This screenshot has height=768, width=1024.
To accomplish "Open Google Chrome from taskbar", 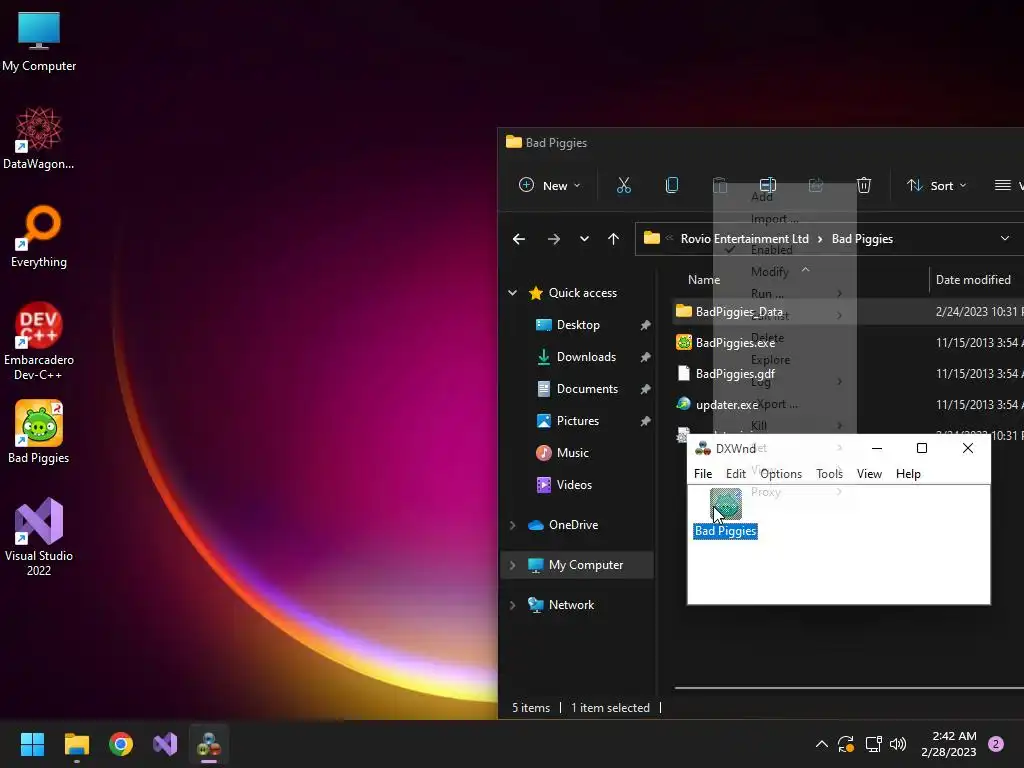I will [x=121, y=744].
